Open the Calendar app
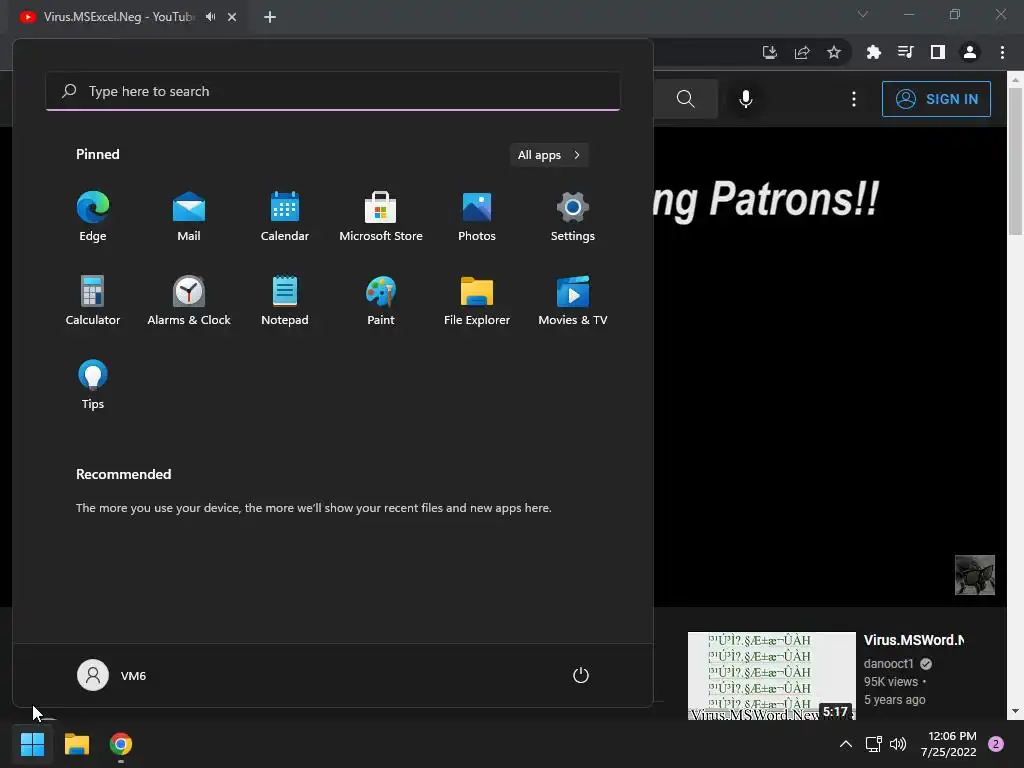 click(x=285, y=216)
